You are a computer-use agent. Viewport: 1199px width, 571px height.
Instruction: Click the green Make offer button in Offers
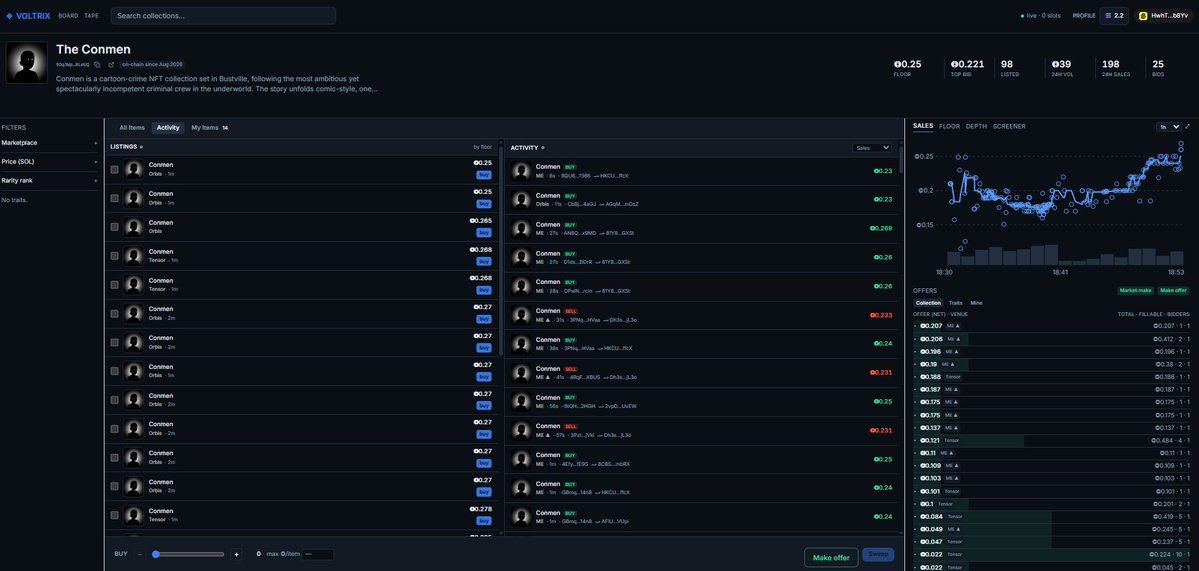pos(1173,290)
